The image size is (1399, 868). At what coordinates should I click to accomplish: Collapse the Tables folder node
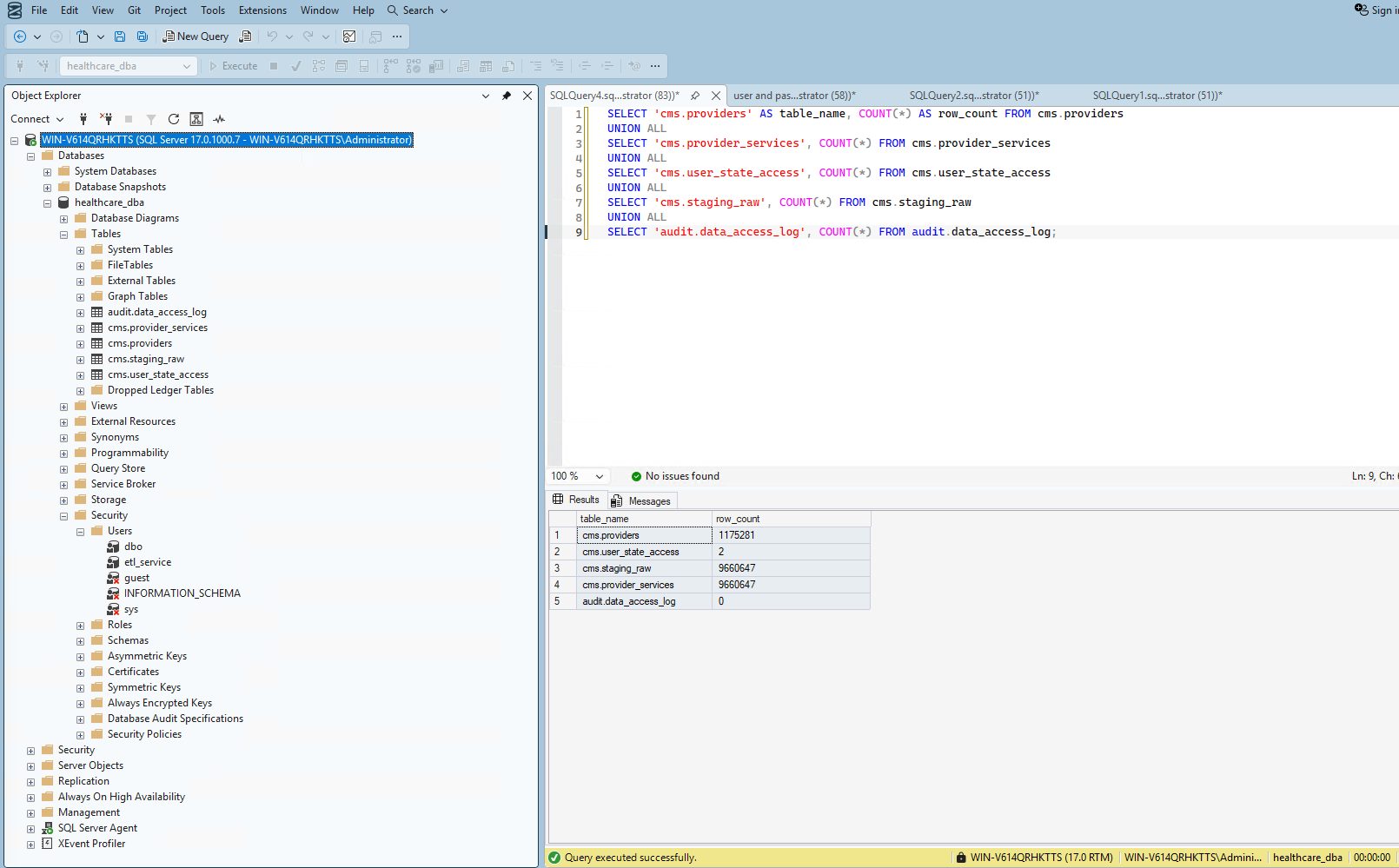click(63, 235)
